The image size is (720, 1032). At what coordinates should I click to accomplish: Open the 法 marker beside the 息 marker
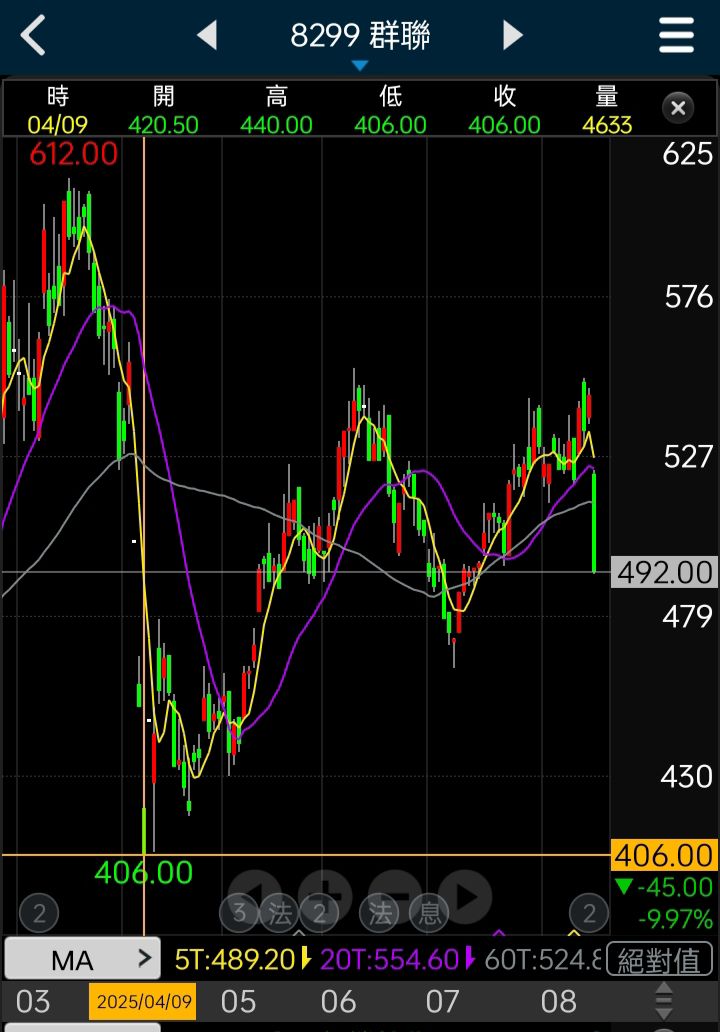[379, 914]
